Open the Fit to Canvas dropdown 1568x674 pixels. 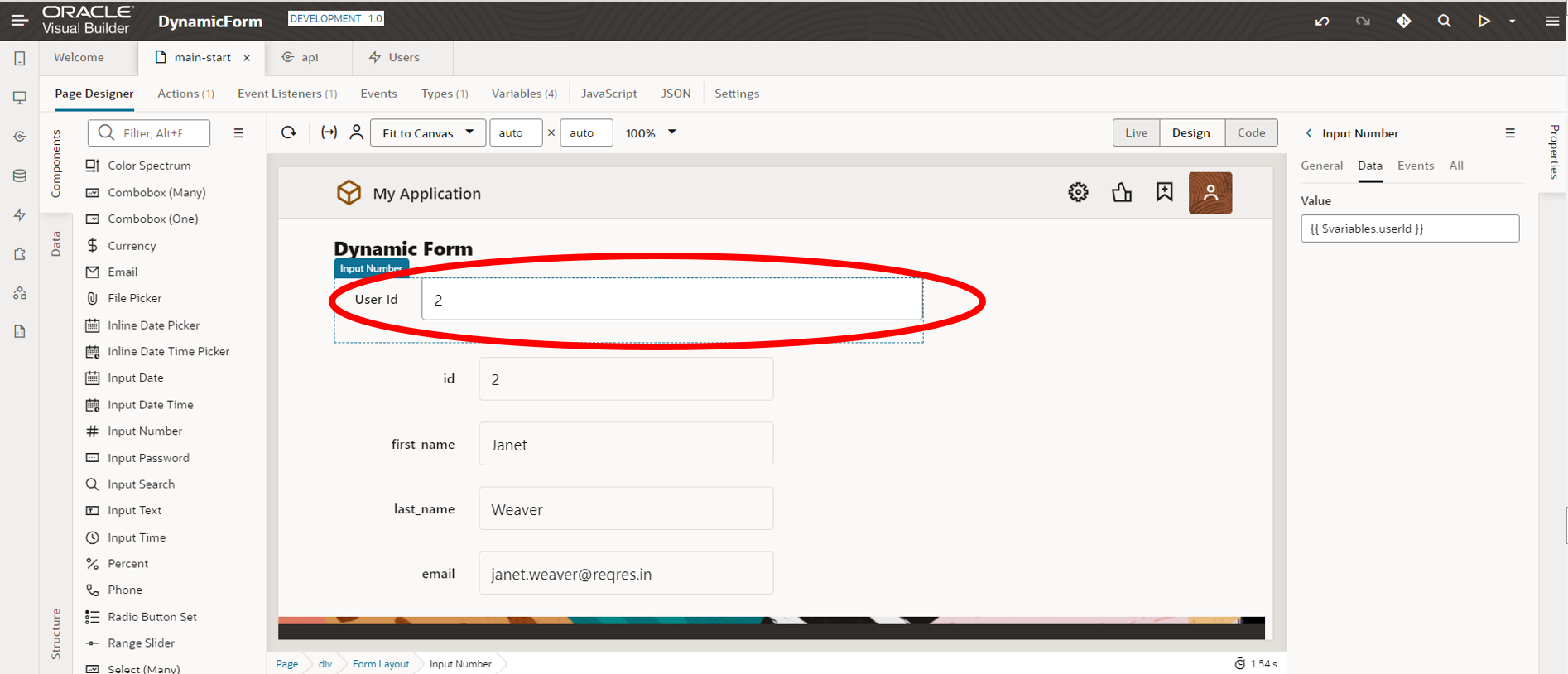tap(428, 132)
